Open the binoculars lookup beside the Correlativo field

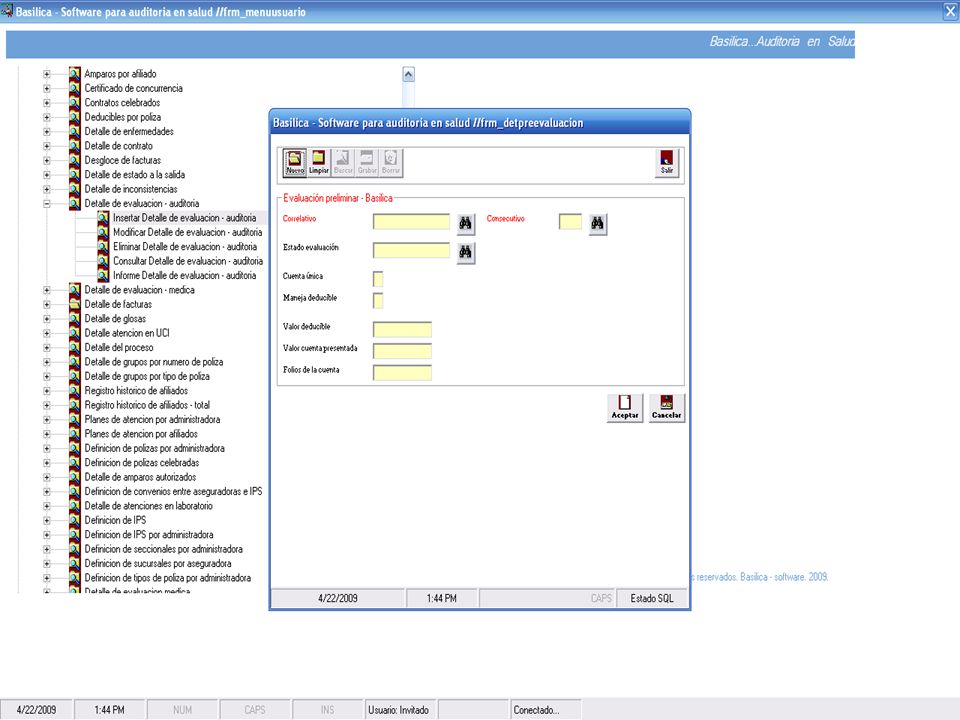coord(466,223)
